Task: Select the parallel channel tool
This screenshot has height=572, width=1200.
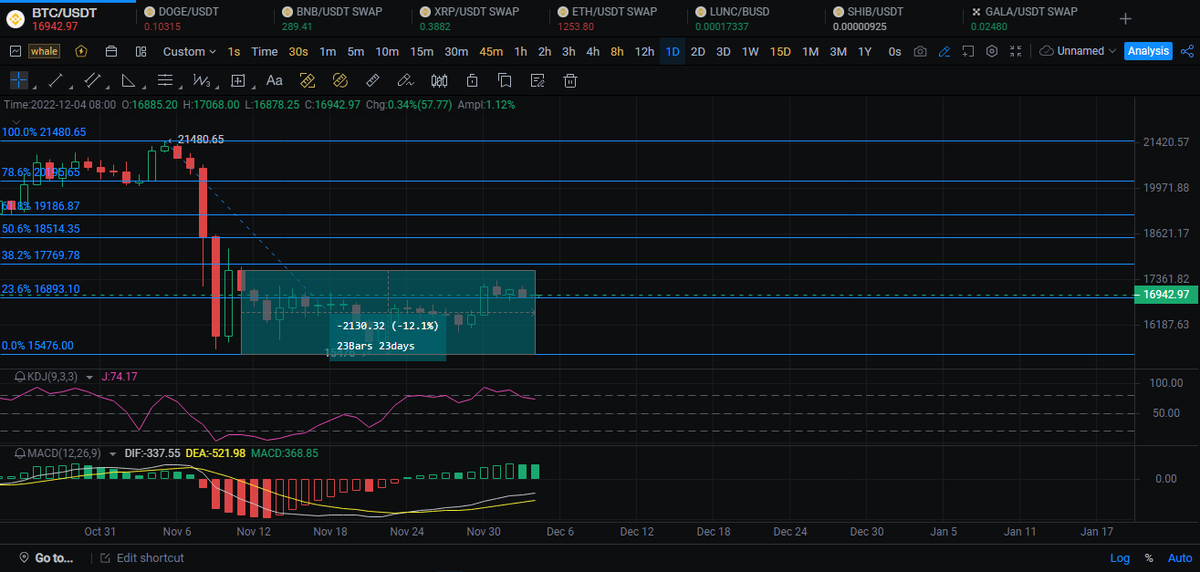Action: click(x=92, y=80)
